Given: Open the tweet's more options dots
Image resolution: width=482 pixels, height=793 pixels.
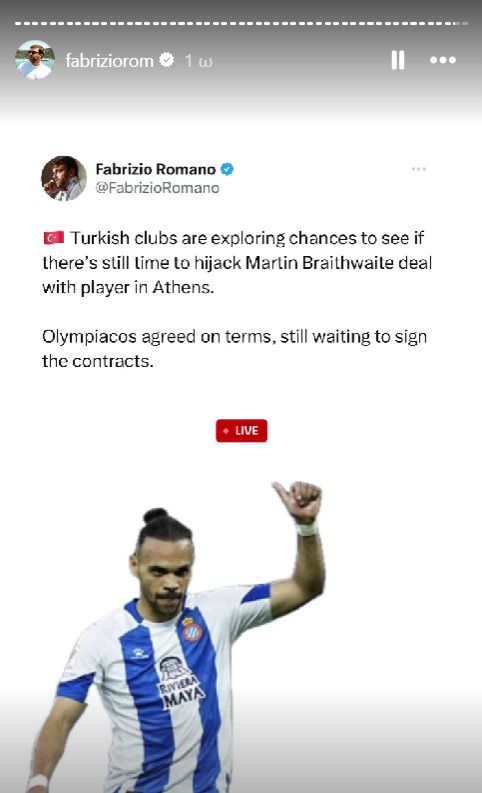Looking at the screenshot, I should [418, 169].
